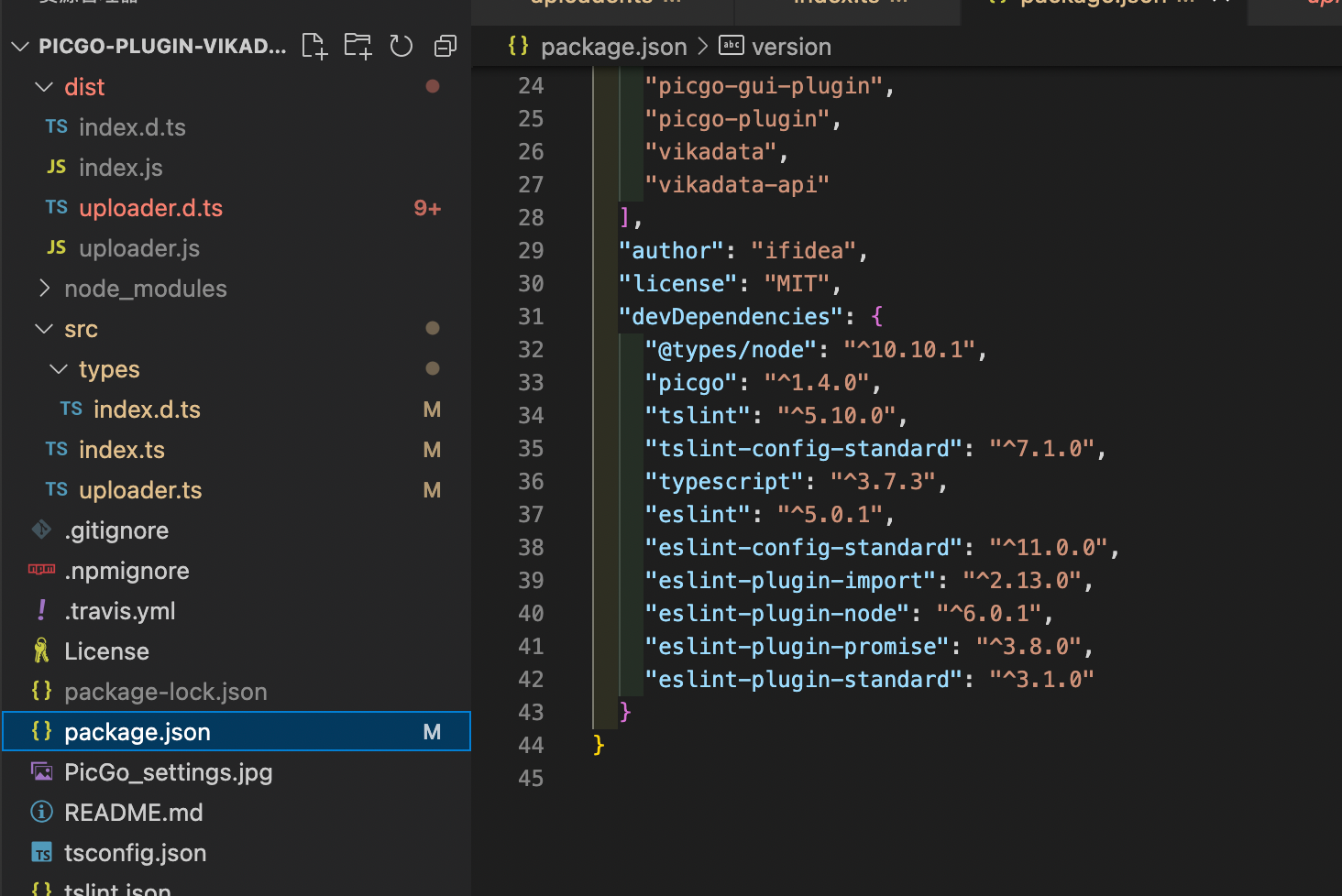Click the Collapse Folders icon in Explorer
The height and width of the screenshot is (896, 1342).
445,45
